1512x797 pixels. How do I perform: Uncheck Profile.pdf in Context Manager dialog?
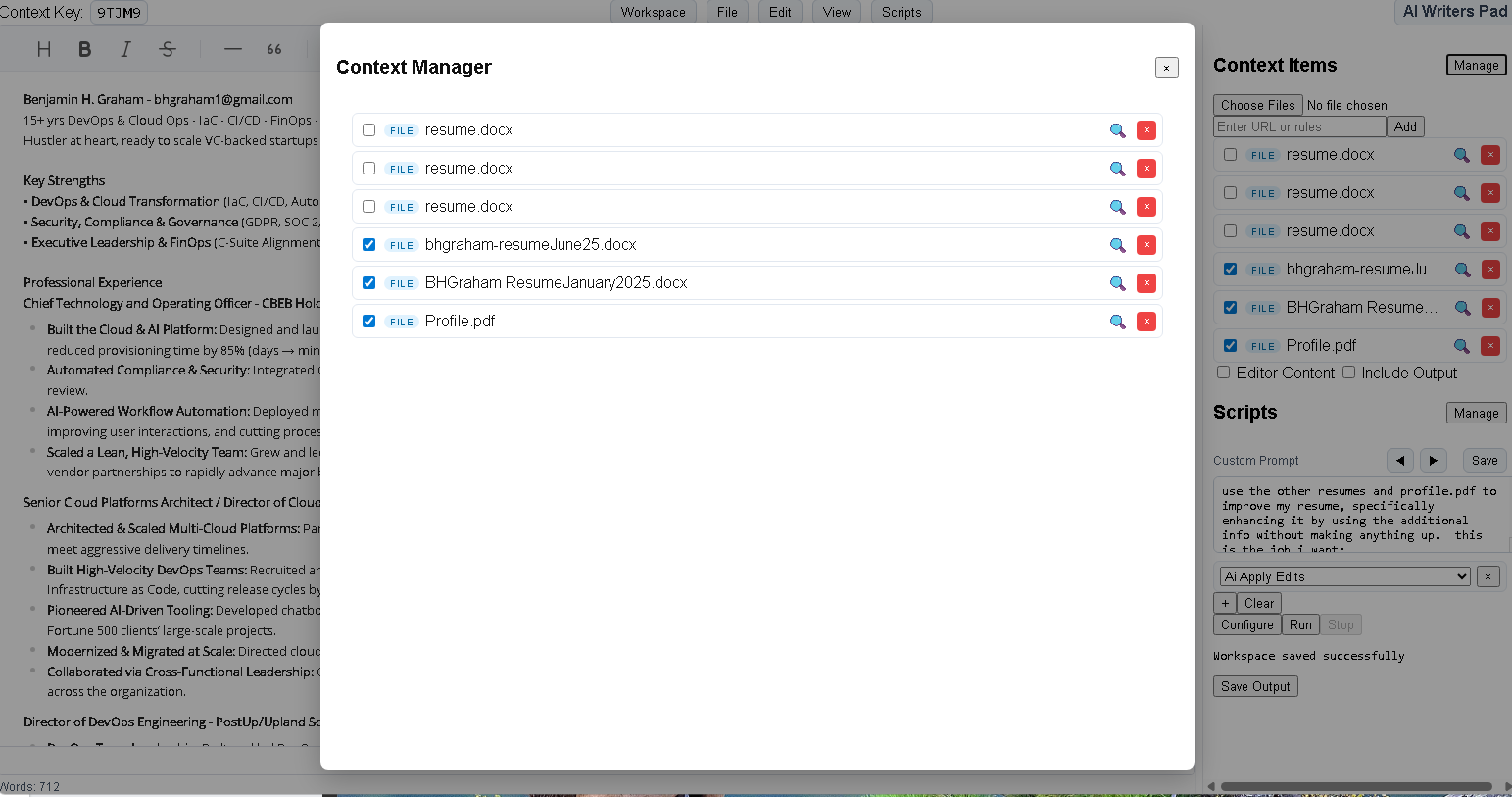(x=368, y=321)
